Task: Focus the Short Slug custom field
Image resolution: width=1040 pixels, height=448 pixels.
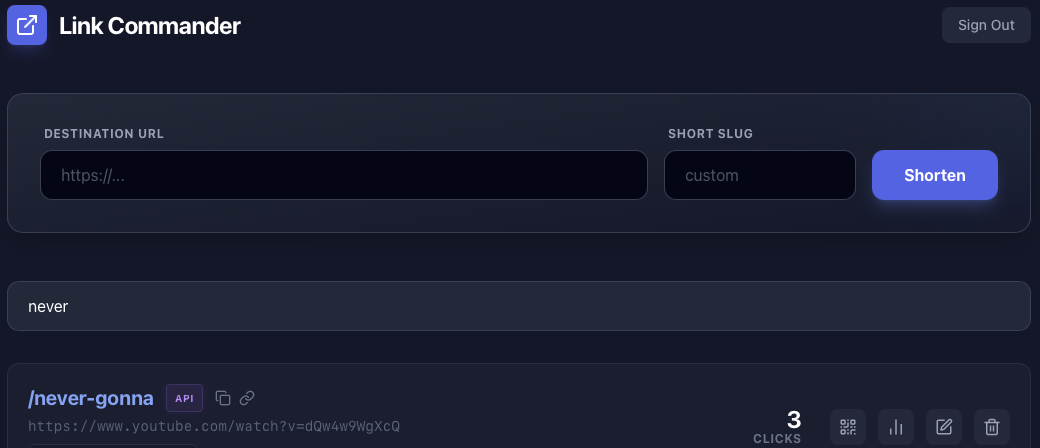Action: (x=759, y=175)
